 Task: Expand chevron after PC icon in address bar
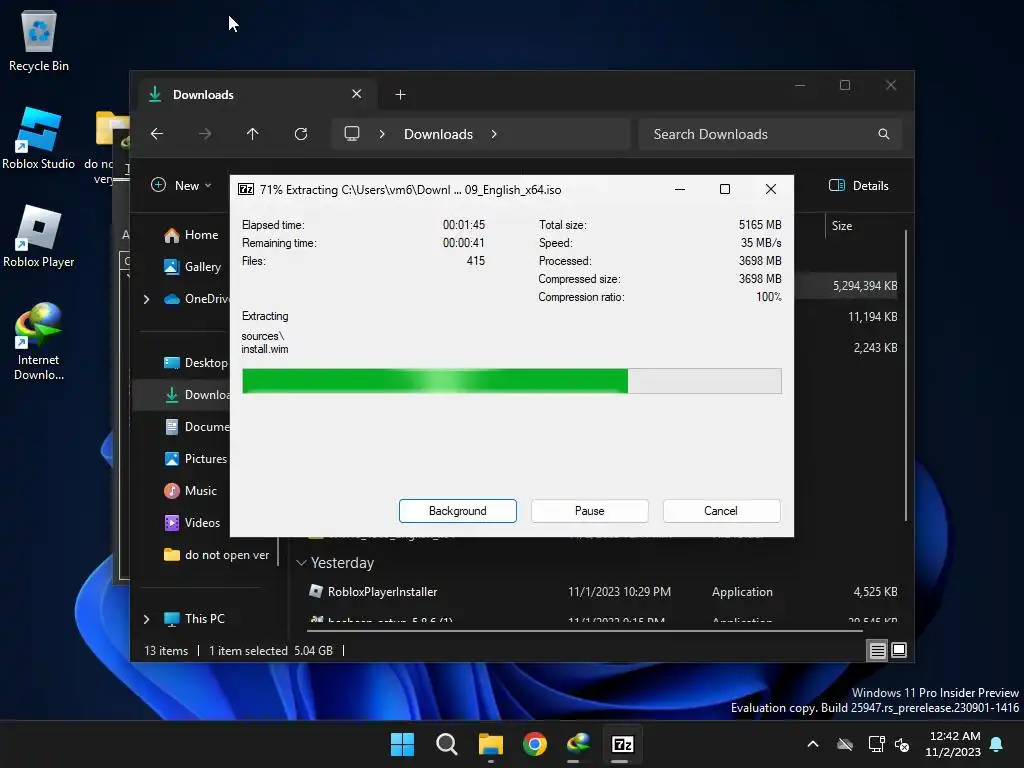coord(382,134)
